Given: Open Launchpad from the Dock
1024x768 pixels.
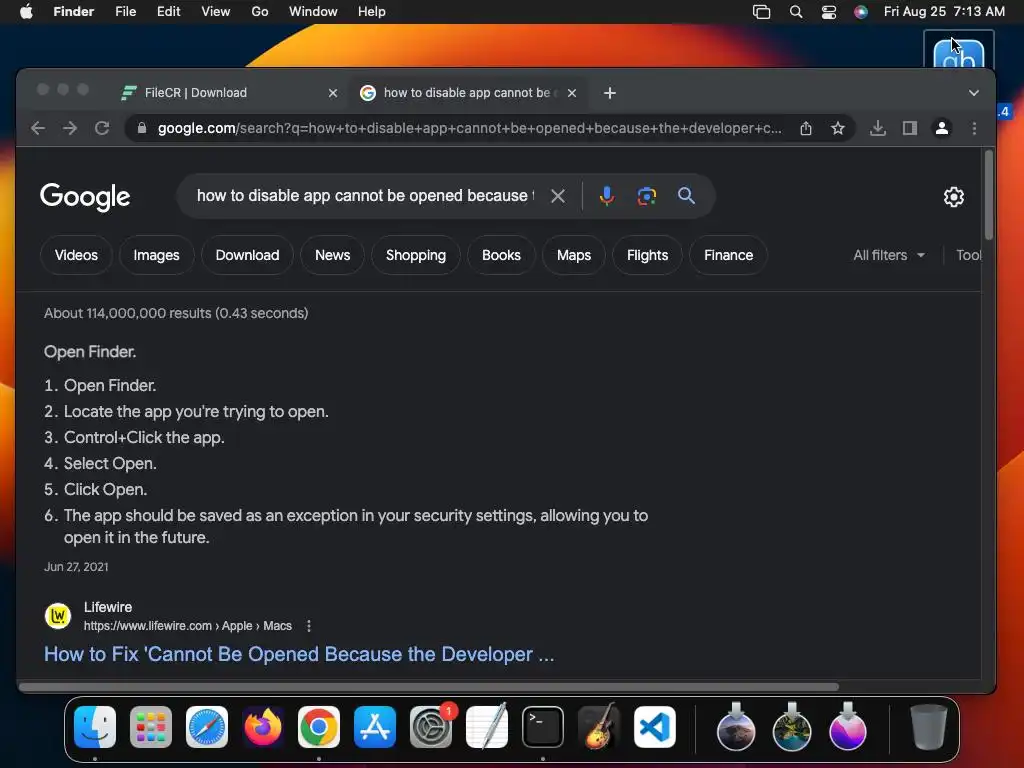Looking at the screenshot, I should point(151,727).
